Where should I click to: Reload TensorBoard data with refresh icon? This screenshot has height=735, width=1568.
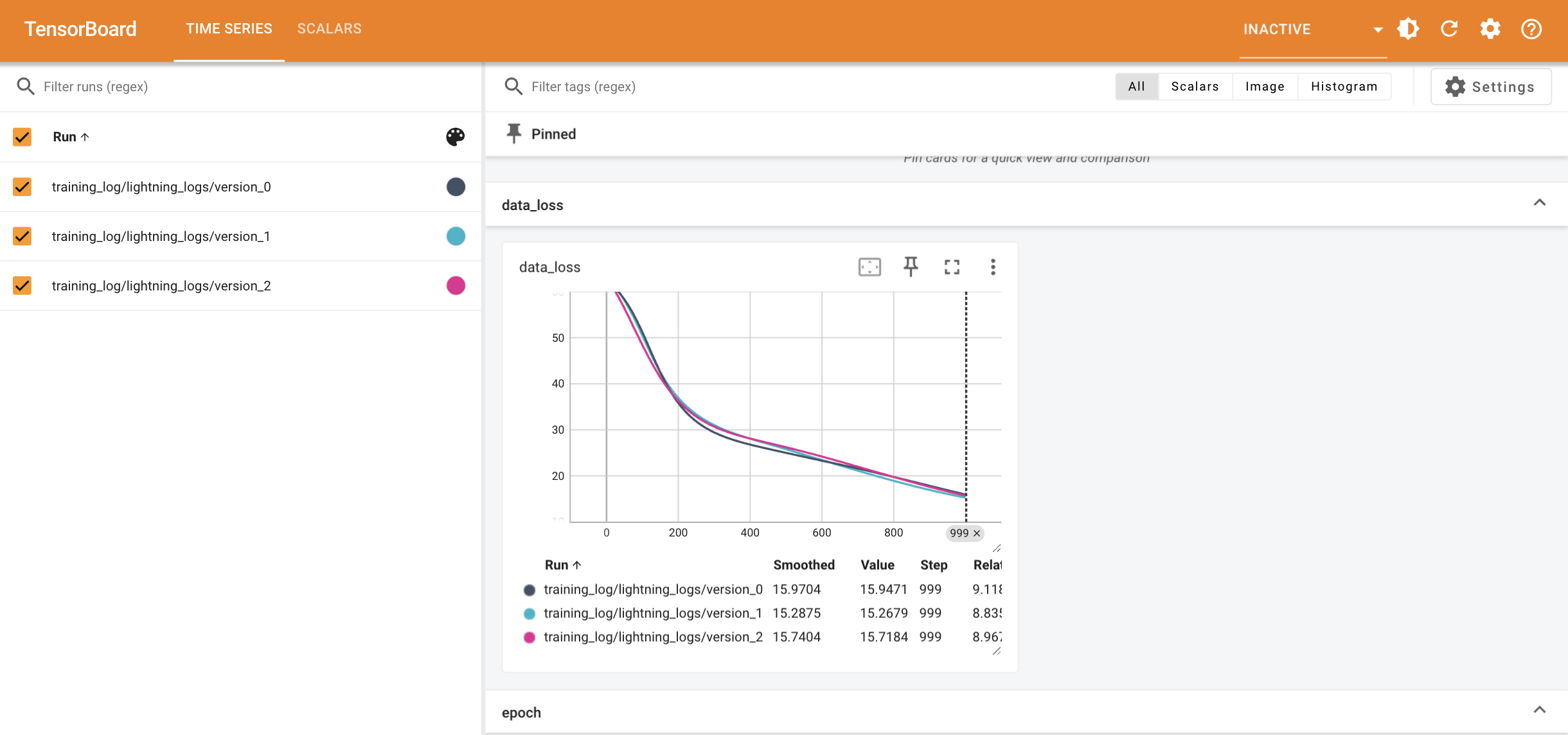[x=1449, y=29]
